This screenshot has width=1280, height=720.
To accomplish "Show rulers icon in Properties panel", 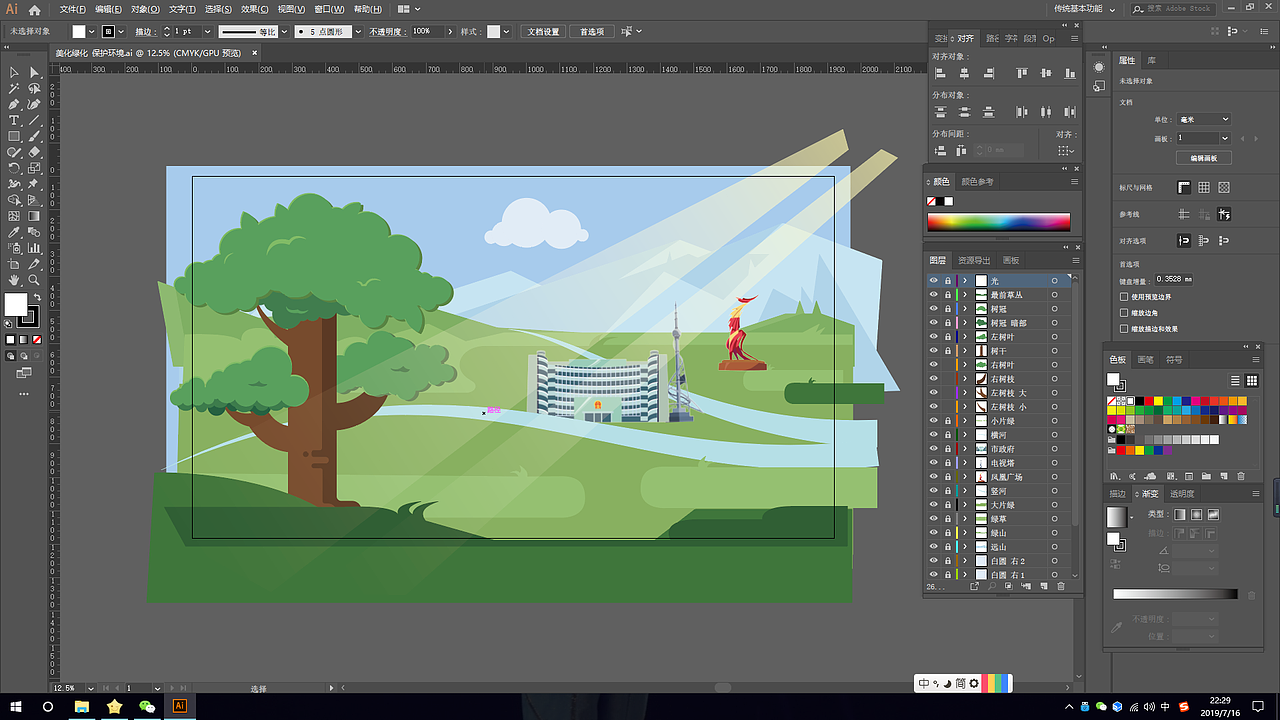I will coord(1184,187).
